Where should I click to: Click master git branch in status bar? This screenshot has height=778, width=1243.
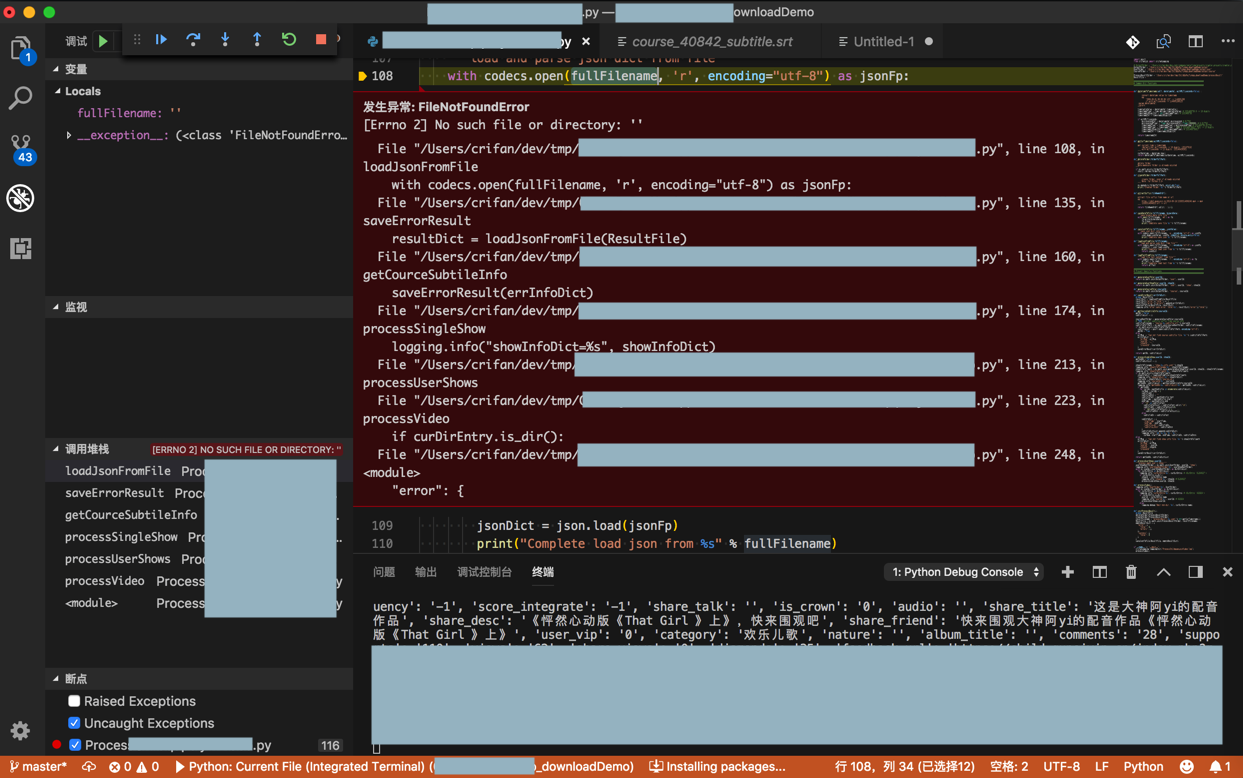39,767
